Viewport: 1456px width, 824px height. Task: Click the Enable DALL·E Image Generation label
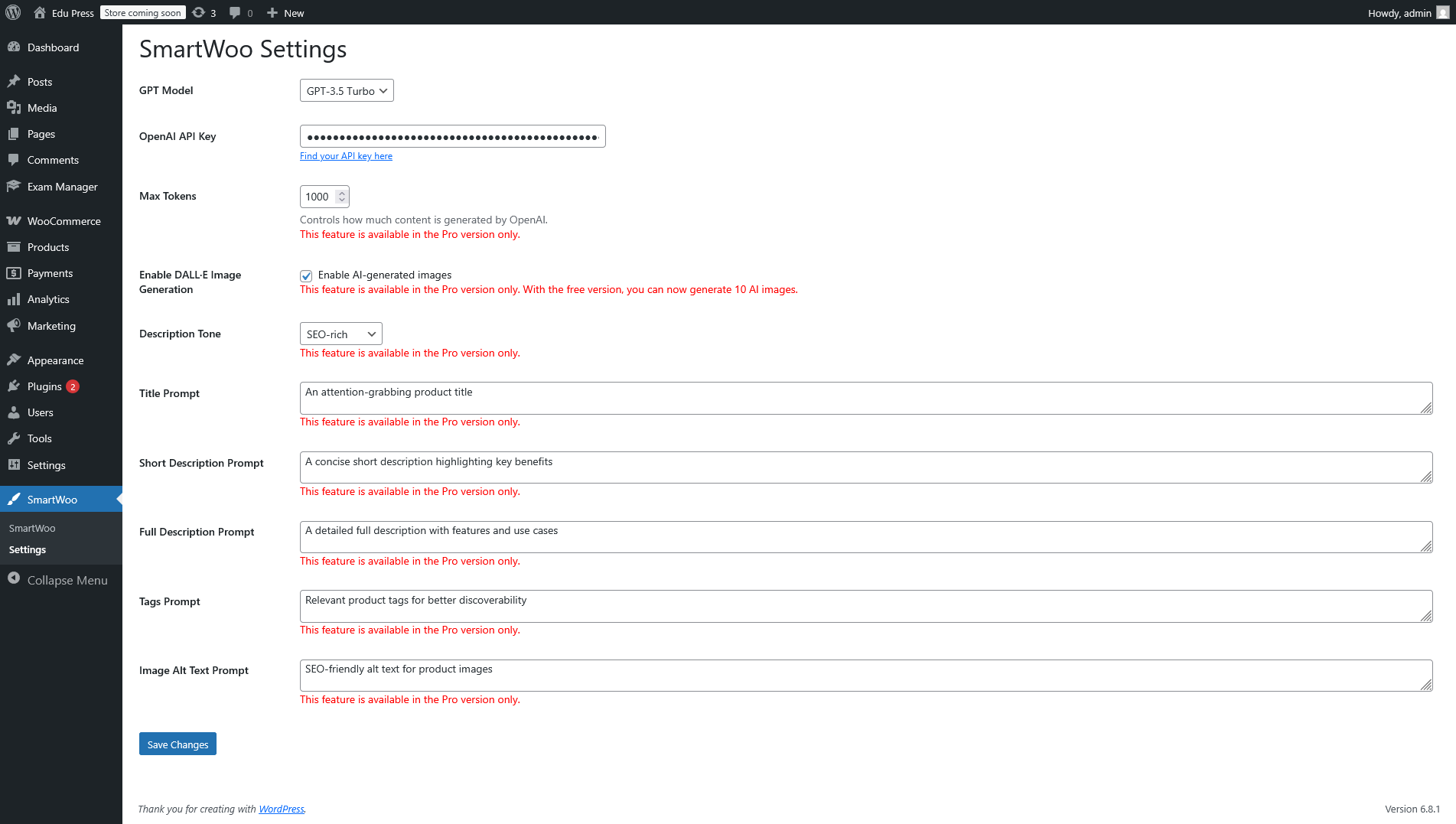pyautogui.click(x=190, y=282)
